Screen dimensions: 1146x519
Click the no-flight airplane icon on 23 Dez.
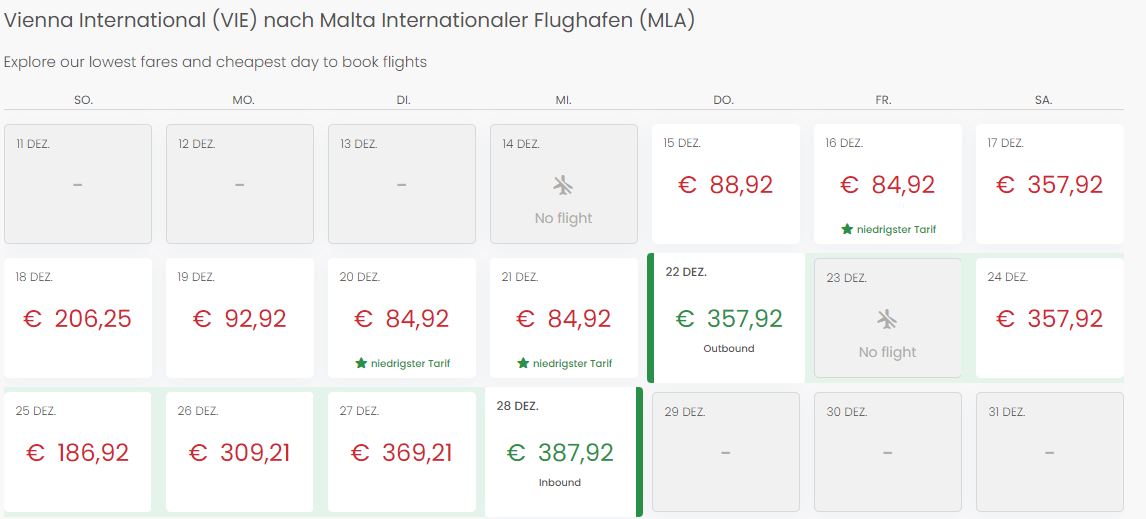887,320
